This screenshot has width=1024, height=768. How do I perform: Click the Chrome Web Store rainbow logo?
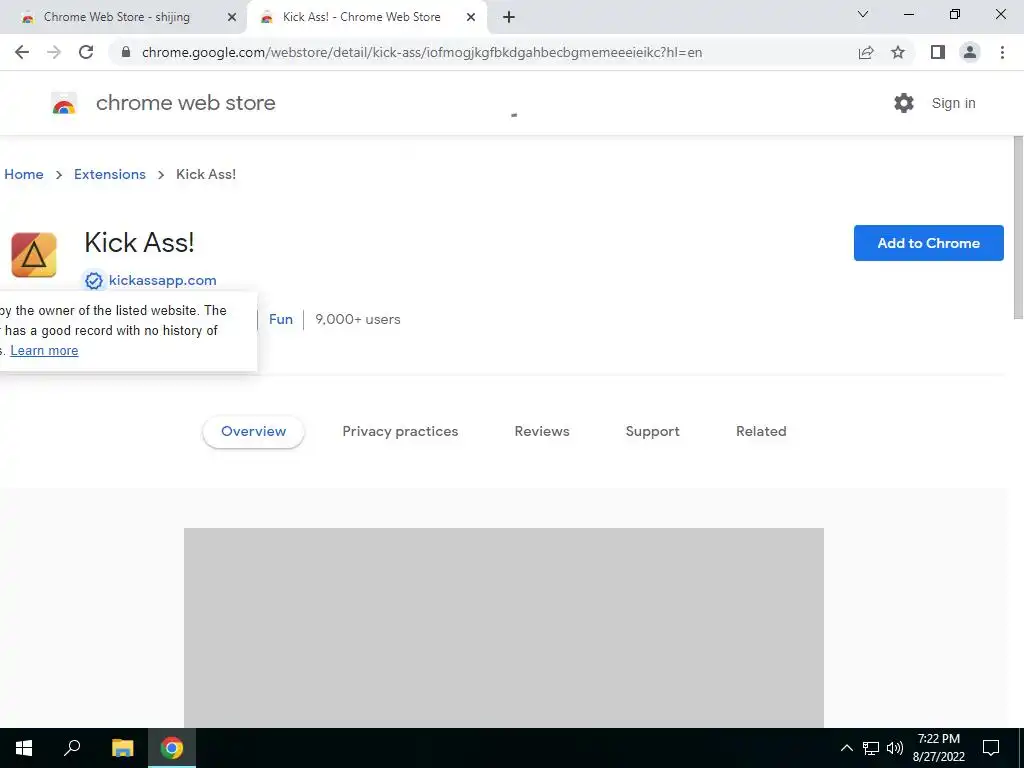coord(64,103)
